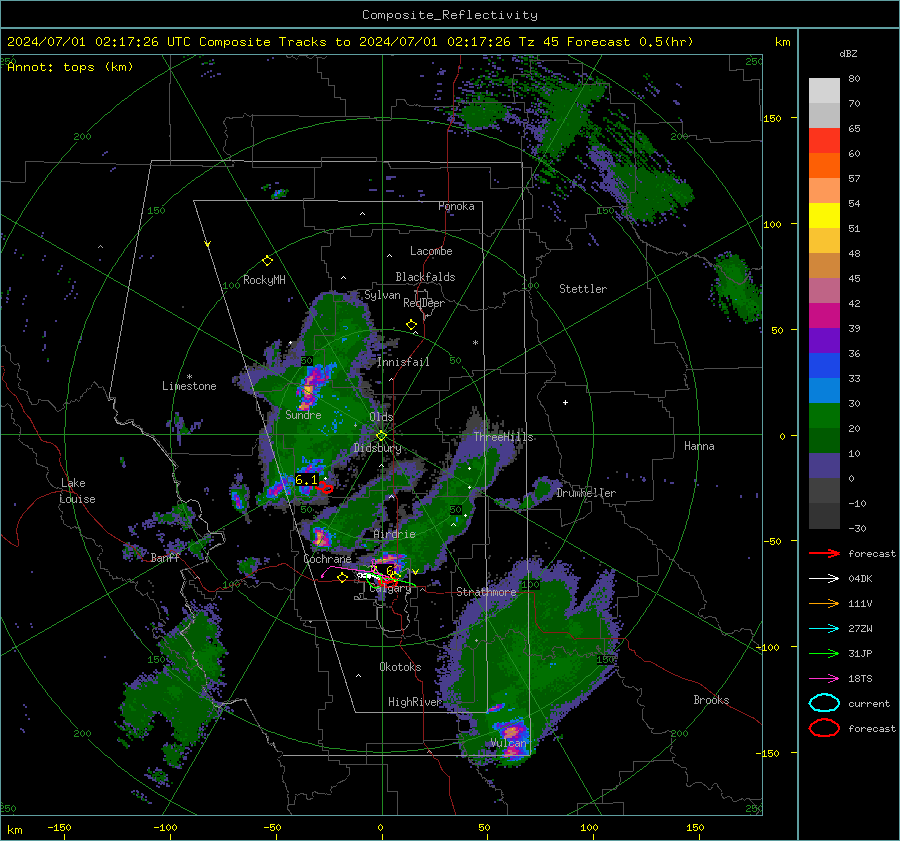Click the Okotoks town label

pos(400,667)
